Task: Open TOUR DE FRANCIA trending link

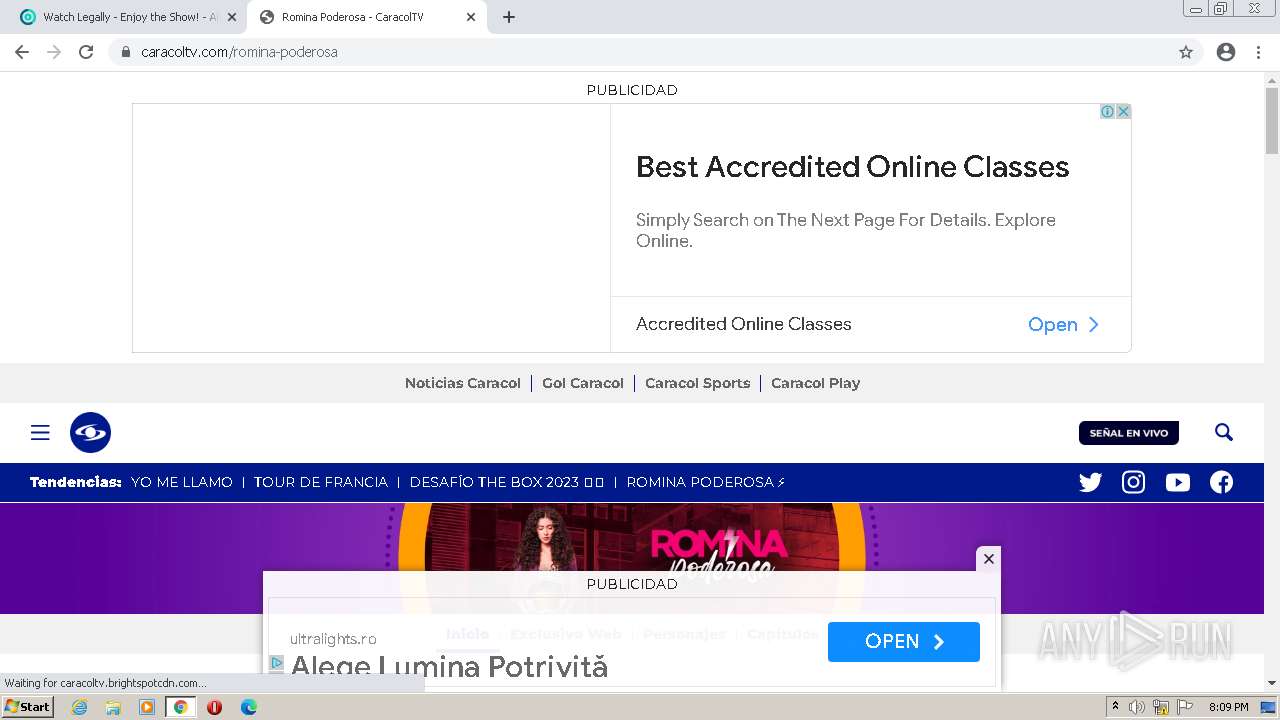Action: click(320, 482)
